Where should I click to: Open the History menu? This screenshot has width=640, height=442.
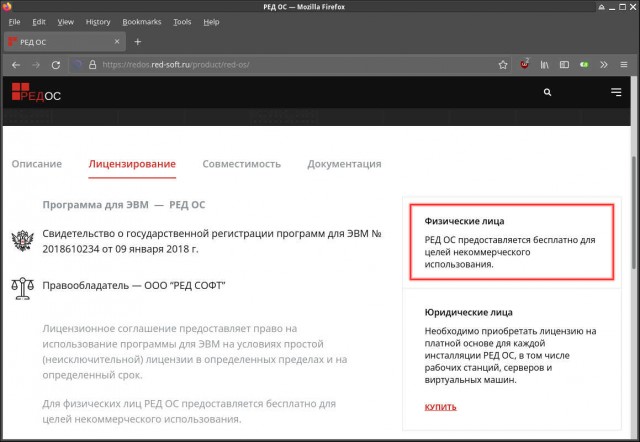pos(98,22)
